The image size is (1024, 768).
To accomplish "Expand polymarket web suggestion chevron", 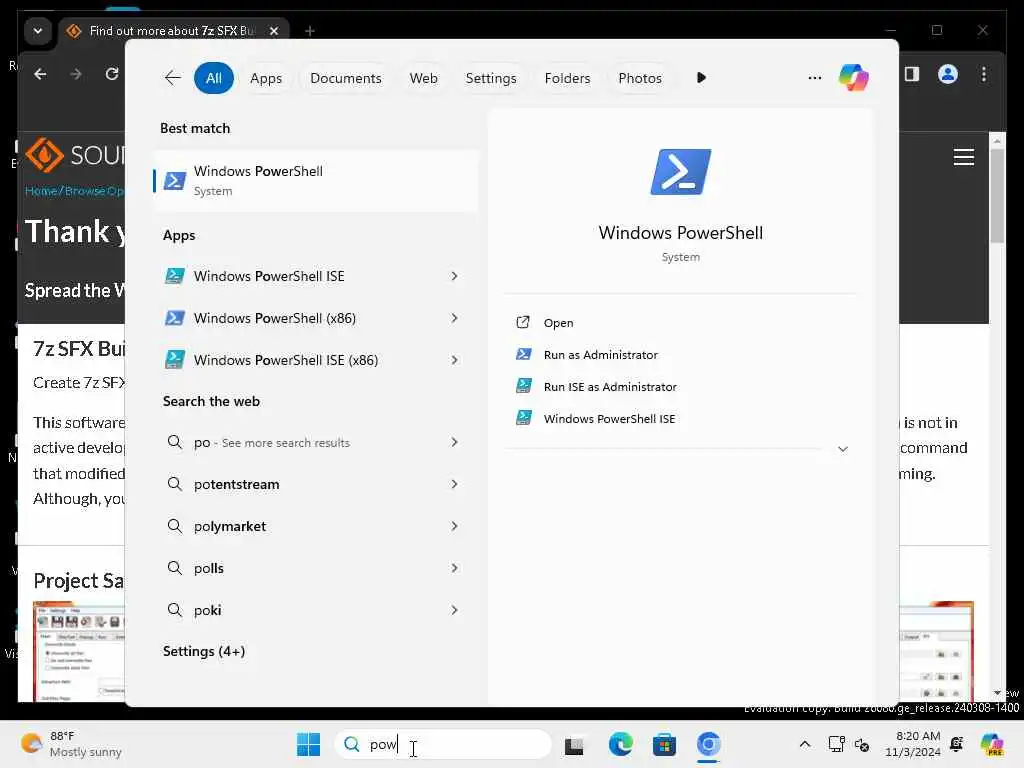I will tap(455, 526).
